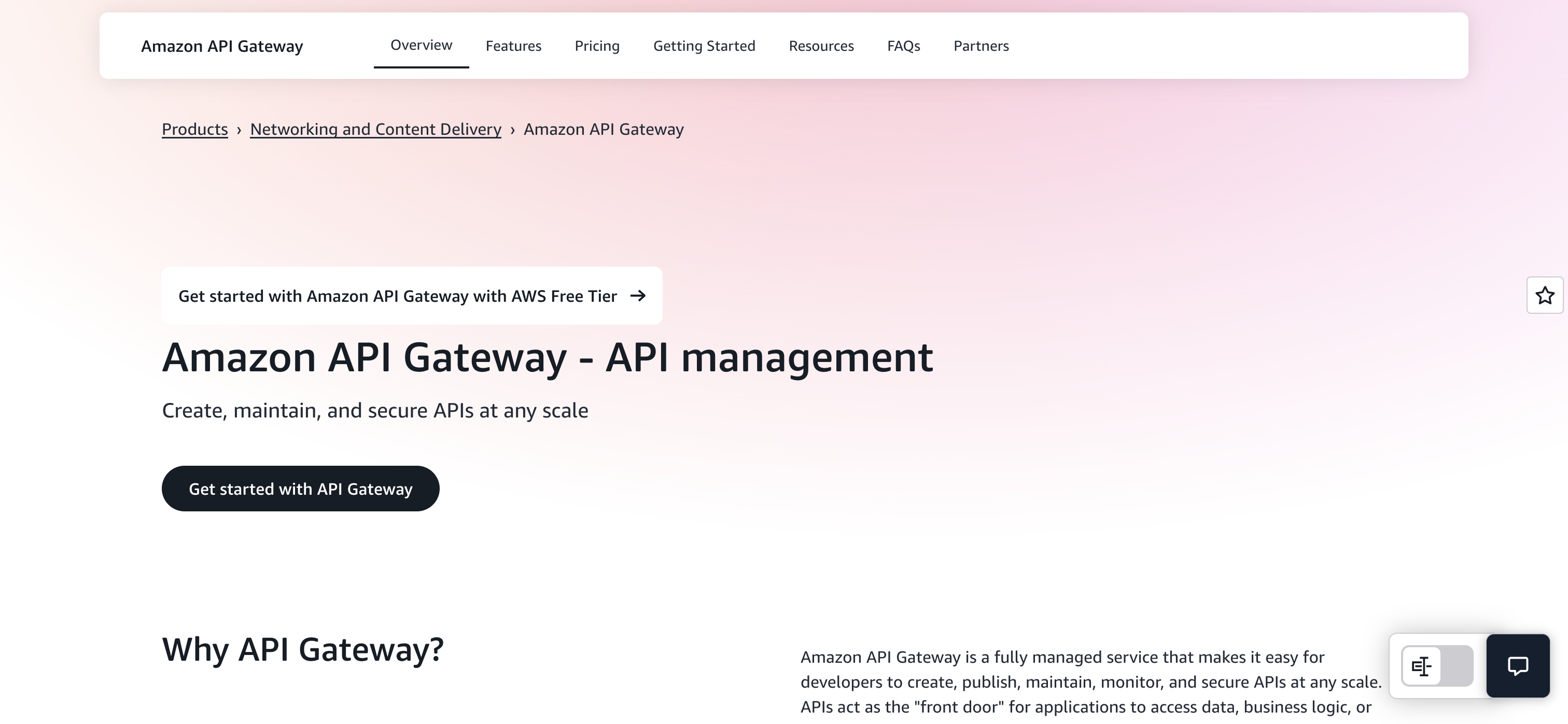1568x724 pixels.
Task: Open the chat speech bubble icon
Action: (x=1518, y=665)
